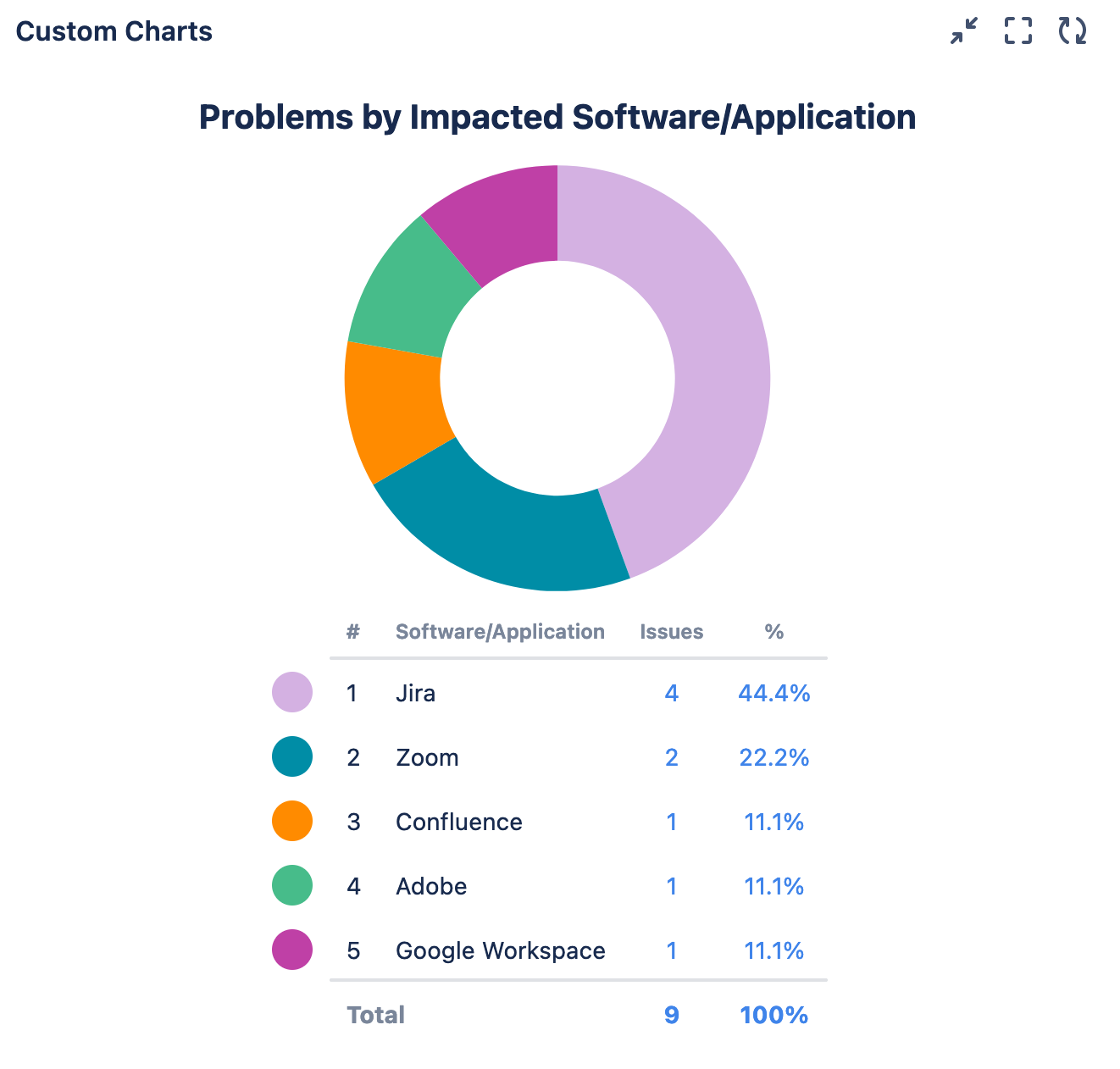Click the Software/Application column header
The image size is (1120, 1069).
coord(500,632)
